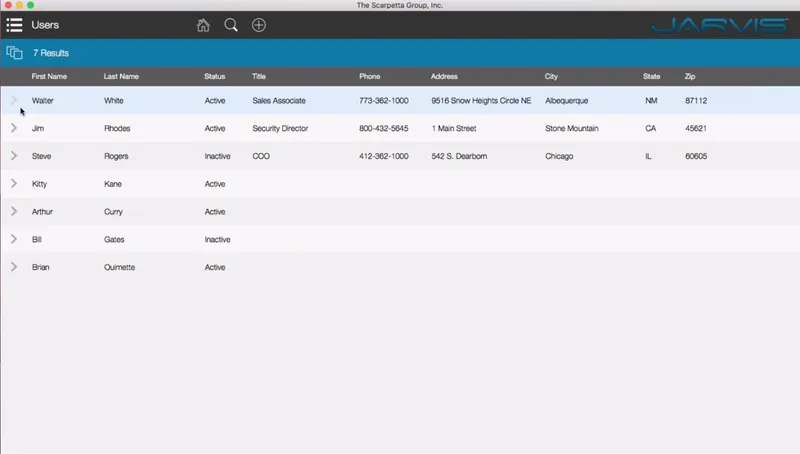
Task: Add a new user with plus icon
Action: pyautogui.click(x=259, y=24)
